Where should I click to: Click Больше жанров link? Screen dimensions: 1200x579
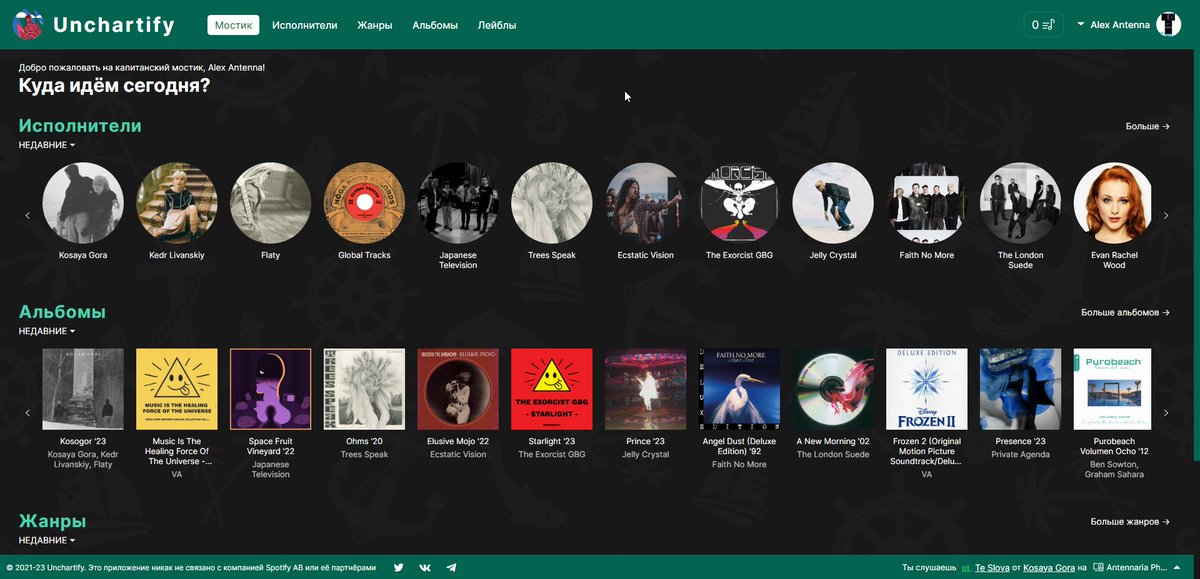click(x=1130, y=522)
